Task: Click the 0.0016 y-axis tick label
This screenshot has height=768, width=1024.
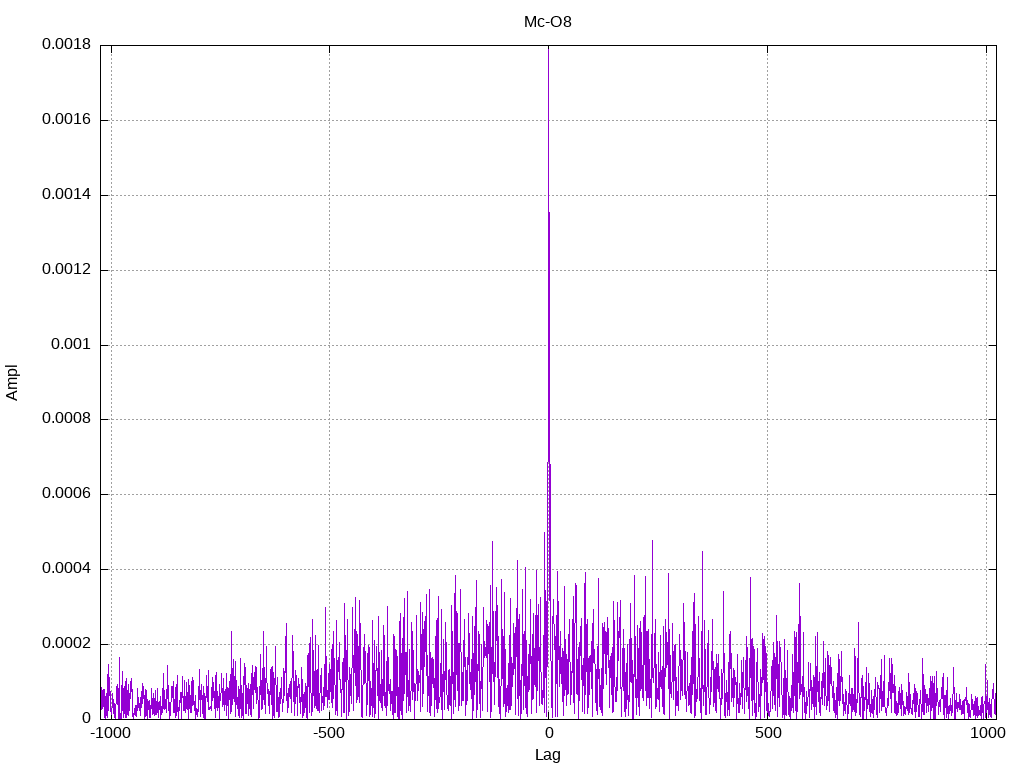Action: [67, 120]
